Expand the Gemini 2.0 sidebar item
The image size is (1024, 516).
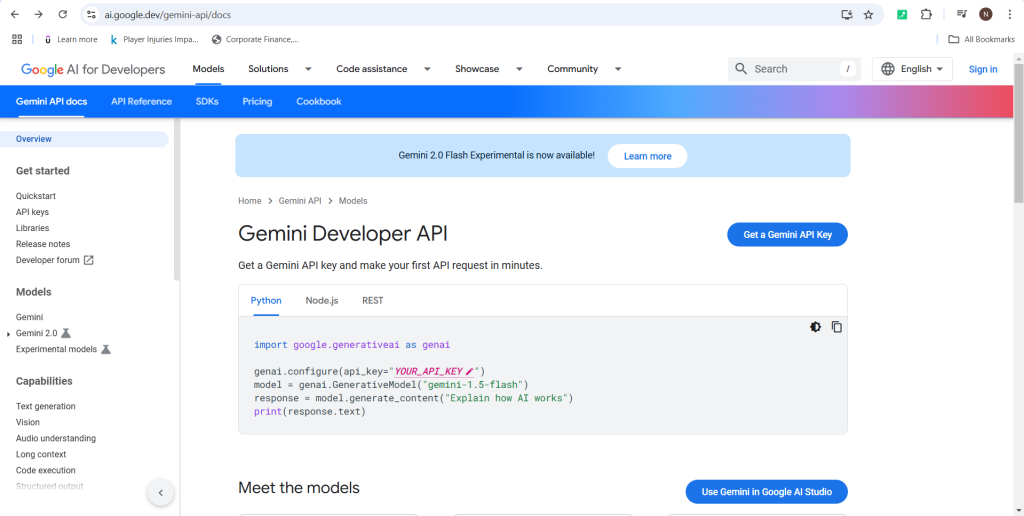point(9,333)
